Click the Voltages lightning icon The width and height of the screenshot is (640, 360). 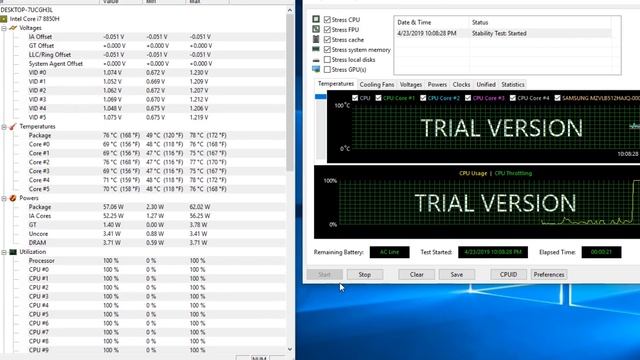click(13, 28)
